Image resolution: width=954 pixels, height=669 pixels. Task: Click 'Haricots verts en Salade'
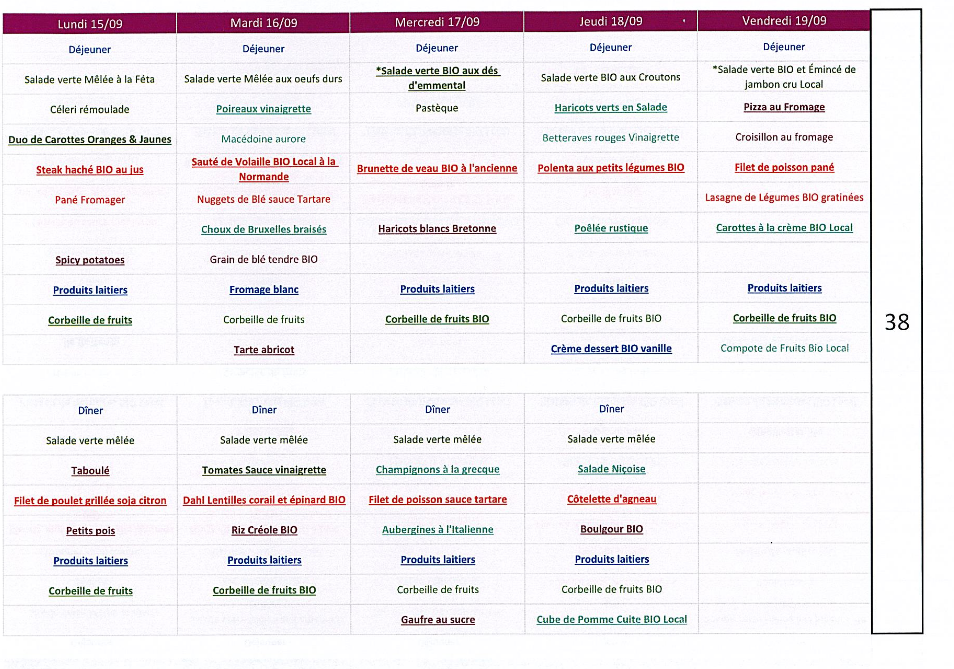click(x=610, y=108)
